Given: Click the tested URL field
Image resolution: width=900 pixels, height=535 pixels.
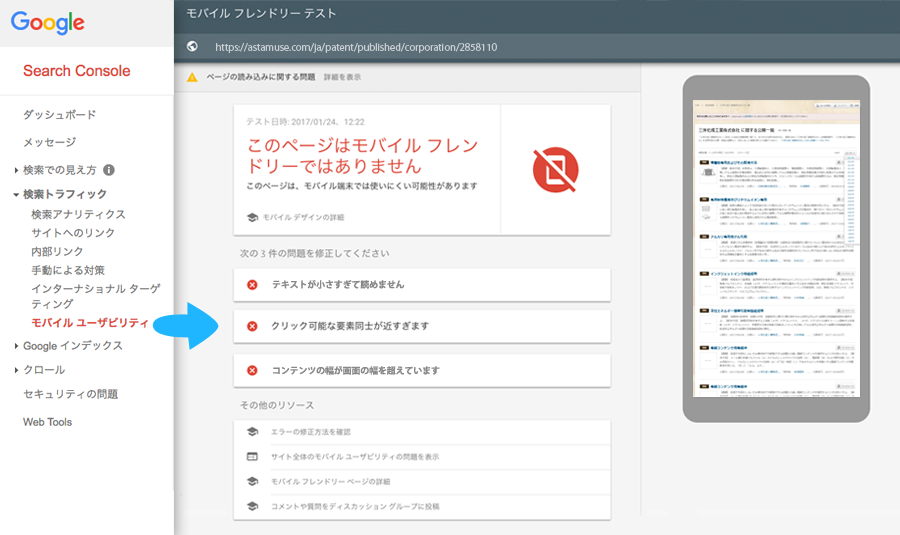Looking at the screenshot, I should pos(356,47).
